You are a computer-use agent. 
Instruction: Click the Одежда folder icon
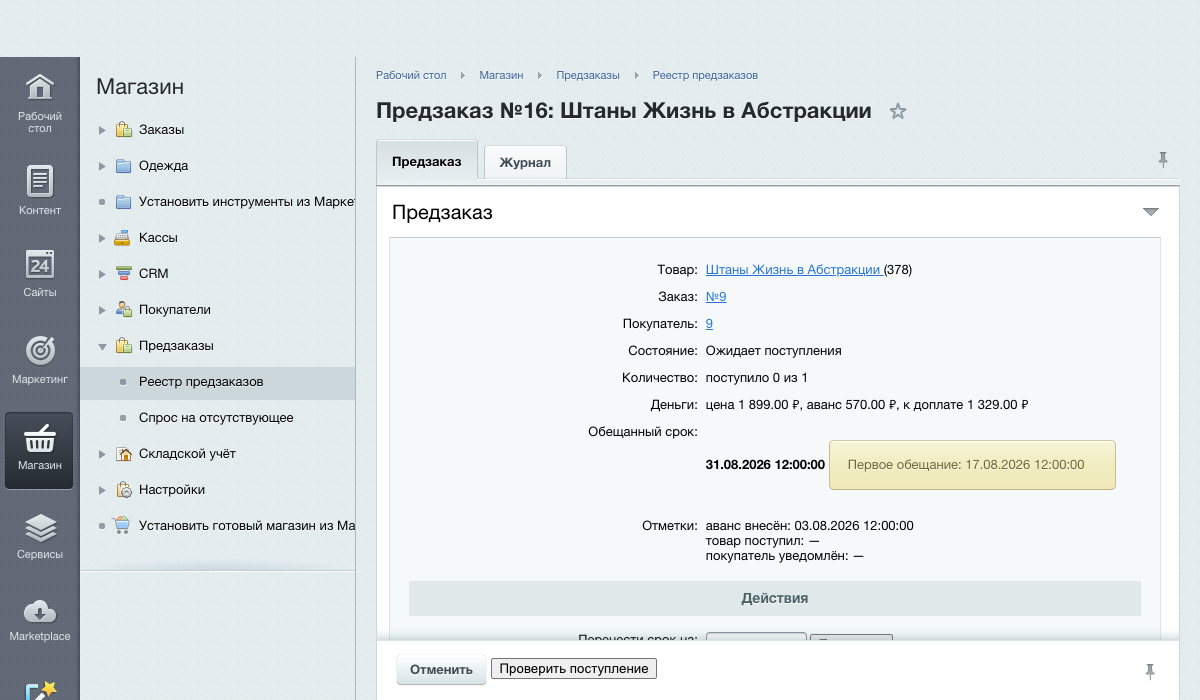pyautogui.click(x=123, y=166)
